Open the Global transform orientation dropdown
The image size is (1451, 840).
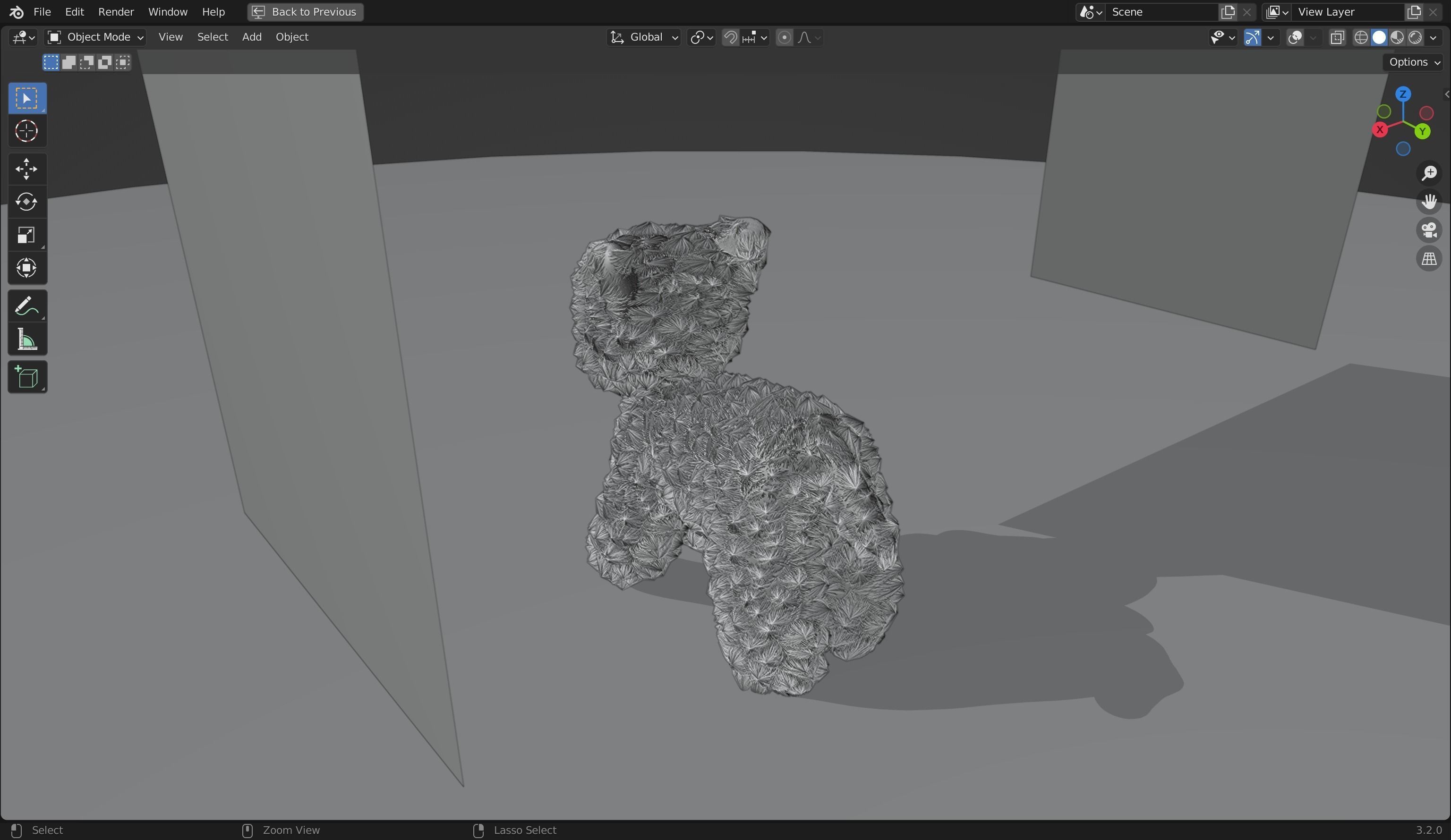[645, 37]
